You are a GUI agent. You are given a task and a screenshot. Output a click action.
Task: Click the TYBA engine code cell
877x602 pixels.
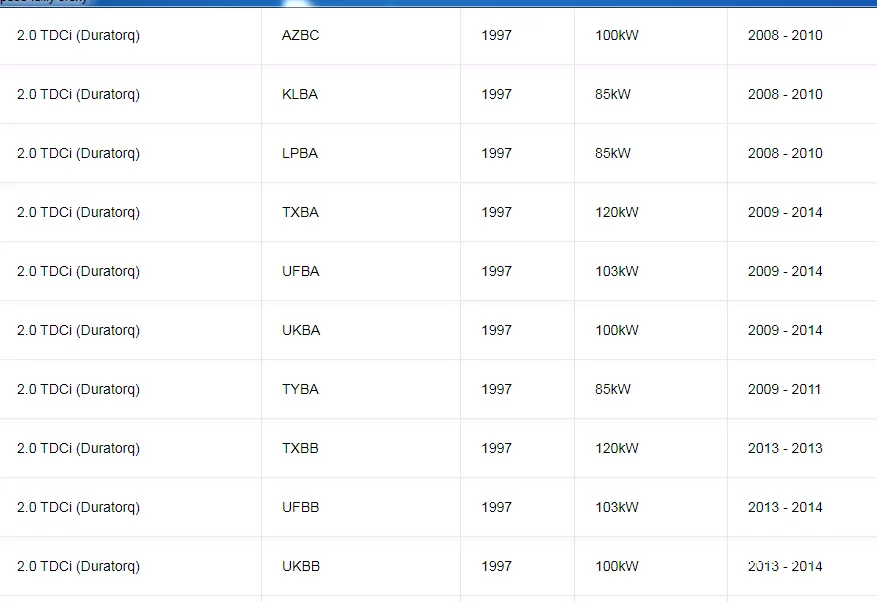(x=300, y=389)
